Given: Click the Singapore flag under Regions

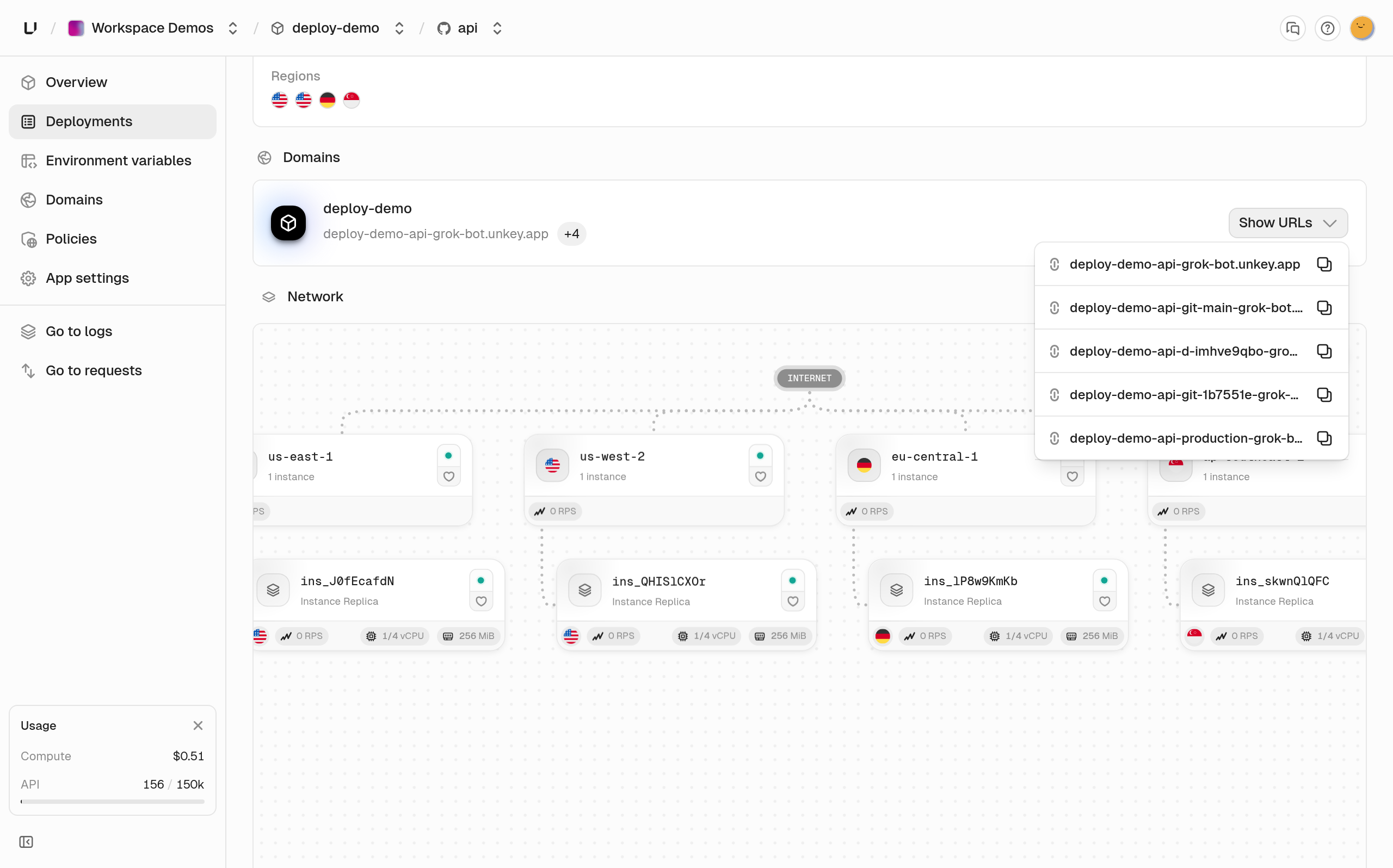Looking at the screenshot, I should (x=352, y=100).
